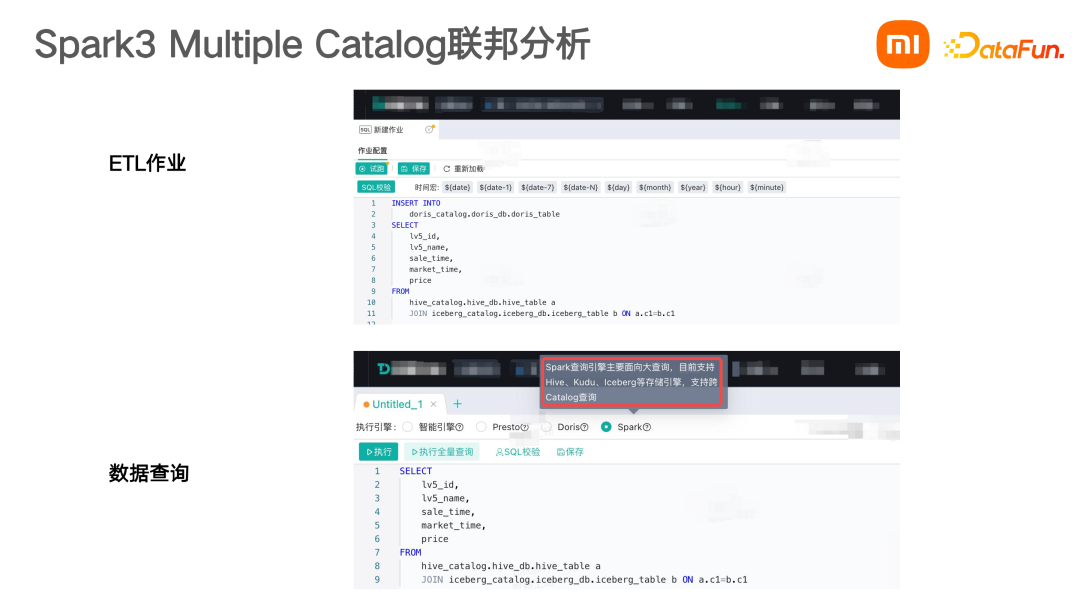
Task: Close the Untitled_1 tab
Action: 433,404
